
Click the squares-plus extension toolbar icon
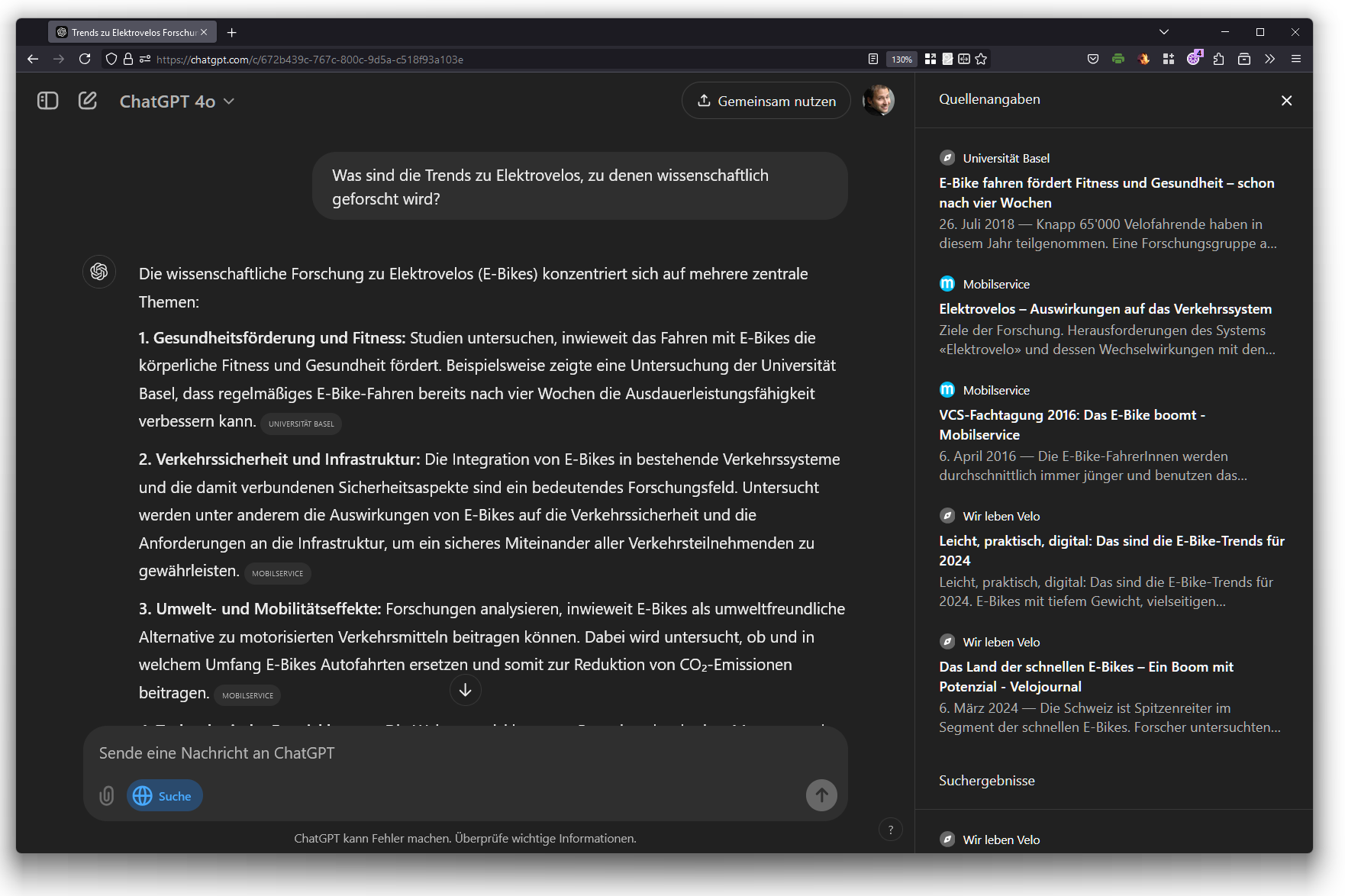[1169, 59]
